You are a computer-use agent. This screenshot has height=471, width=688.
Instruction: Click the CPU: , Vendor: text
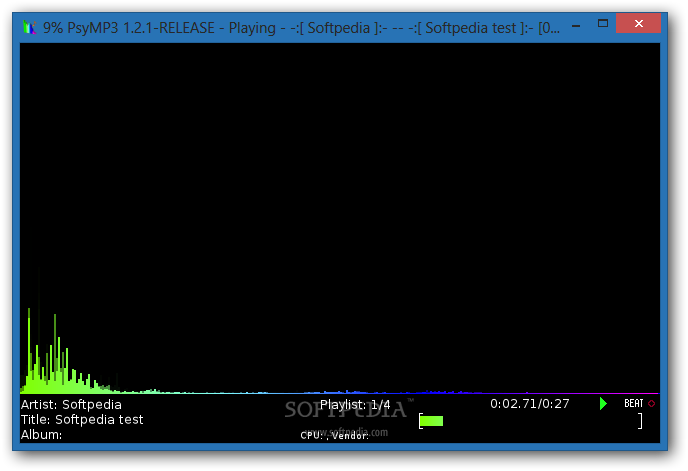(334, 435)
